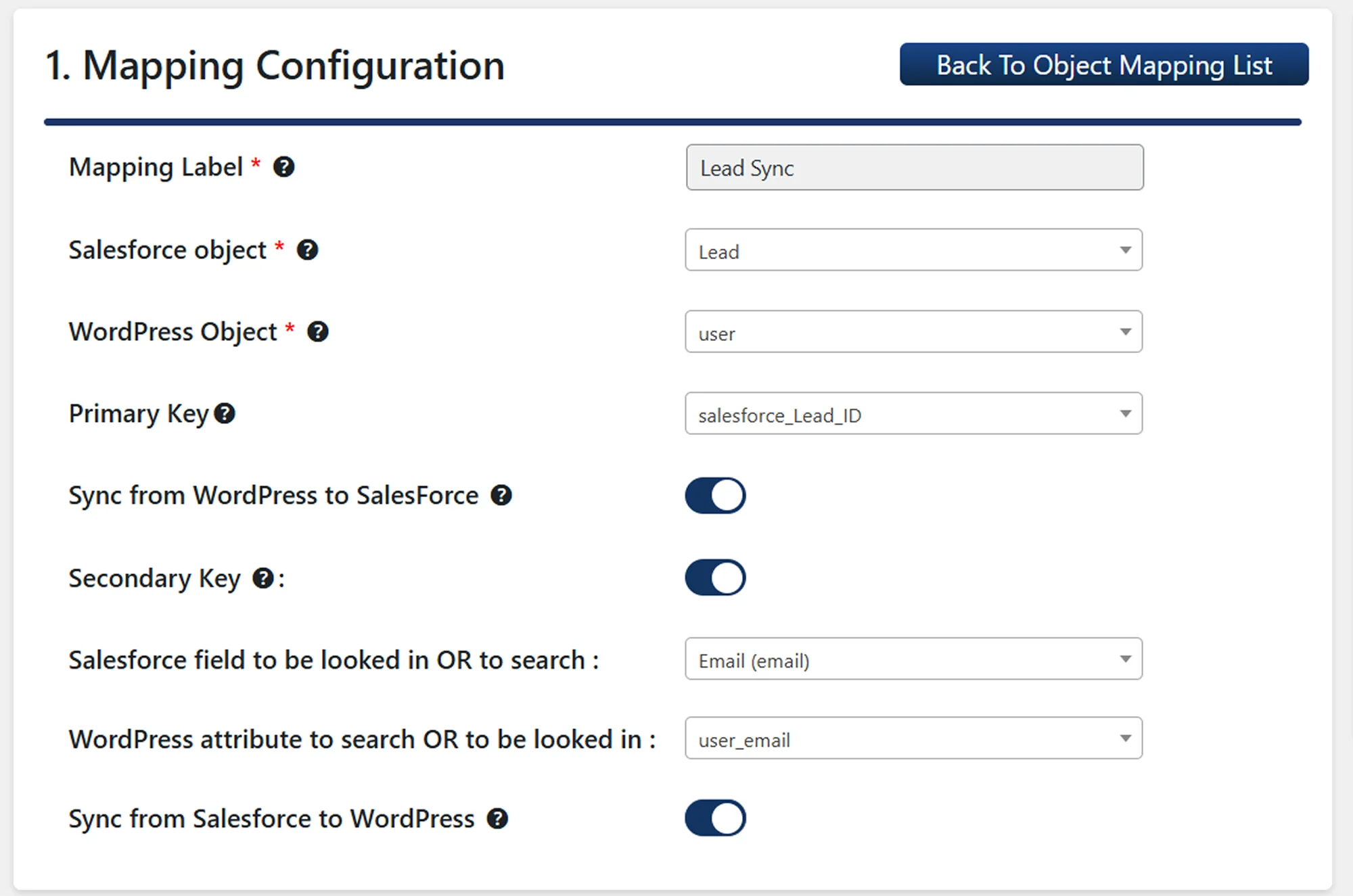The image size is (1353, 896).
Task: Click help icon beside WordPress Object
Action: pyautogui.click(x=317, y=332)
